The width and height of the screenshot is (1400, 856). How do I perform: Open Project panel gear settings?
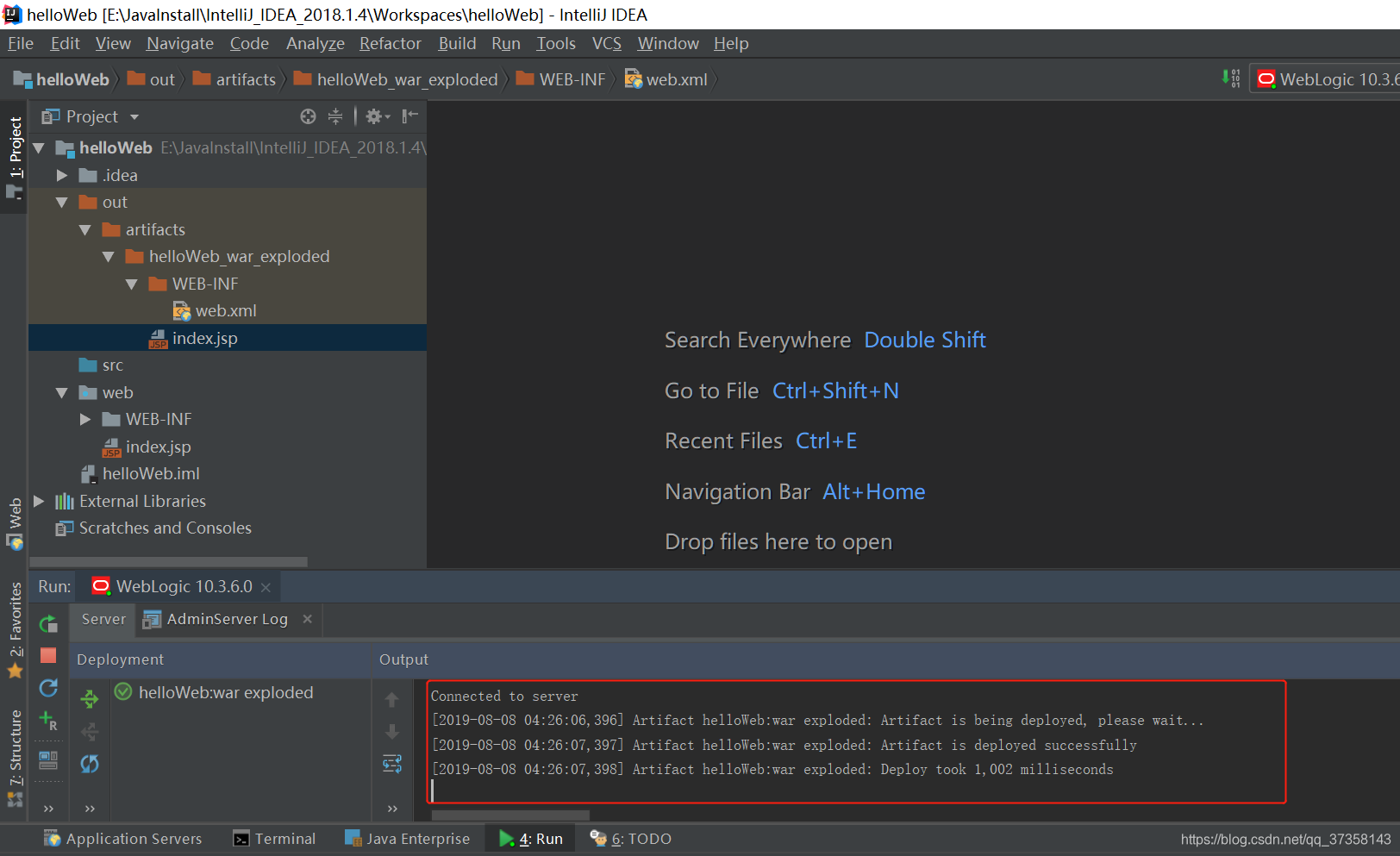point(378,116)
